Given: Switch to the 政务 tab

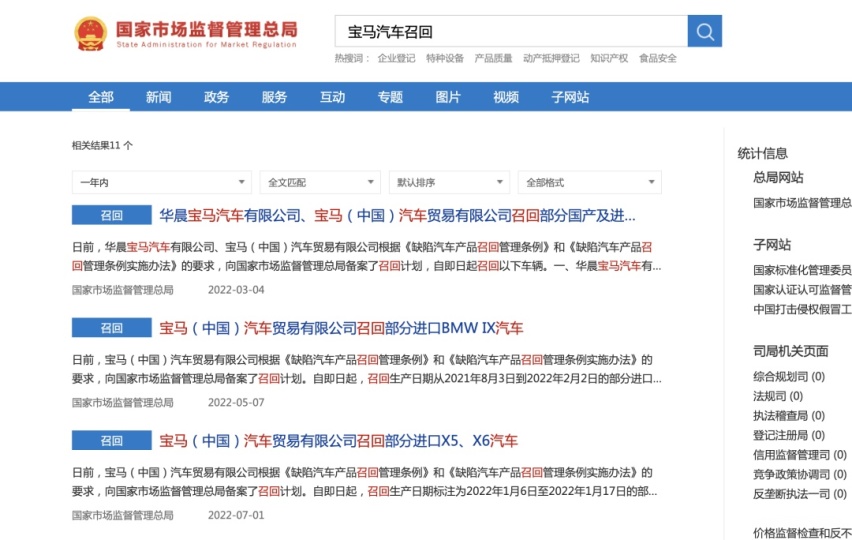Looking at the screenshot, I should coord(216,97).
